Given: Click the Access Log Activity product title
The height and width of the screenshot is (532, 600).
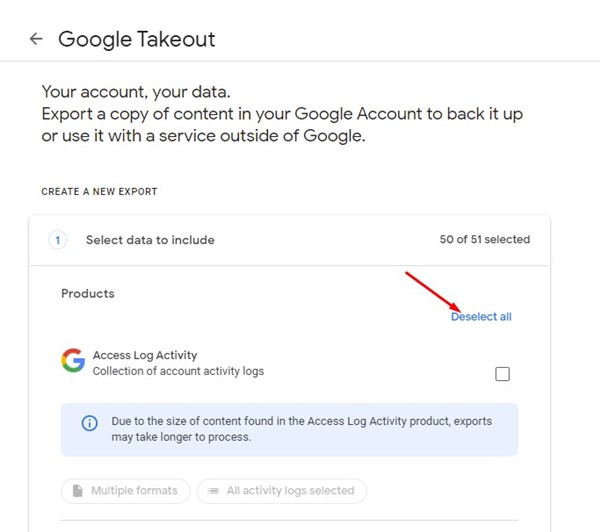Looking at the screenshot, I should (x=145, y=355).
